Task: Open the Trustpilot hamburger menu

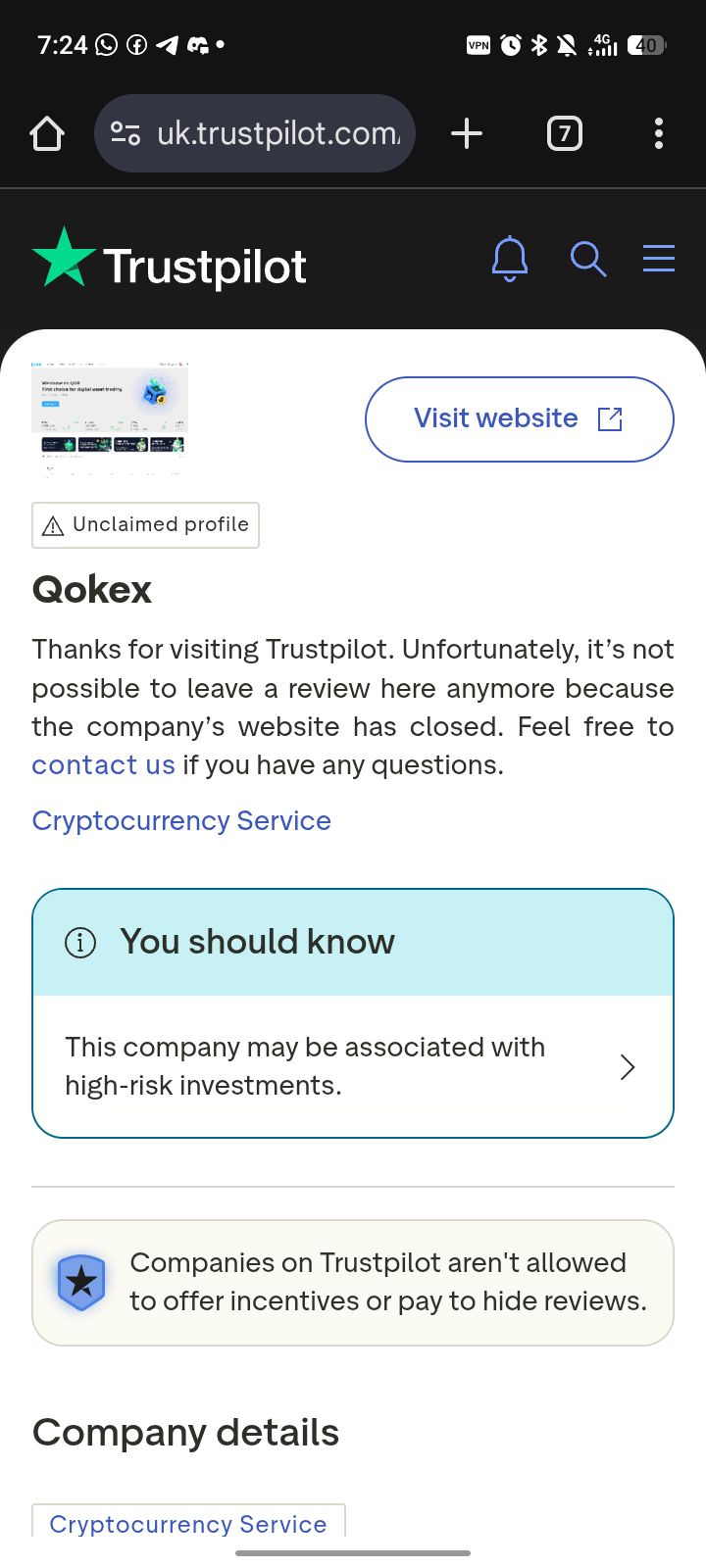Action: [658, 259]
